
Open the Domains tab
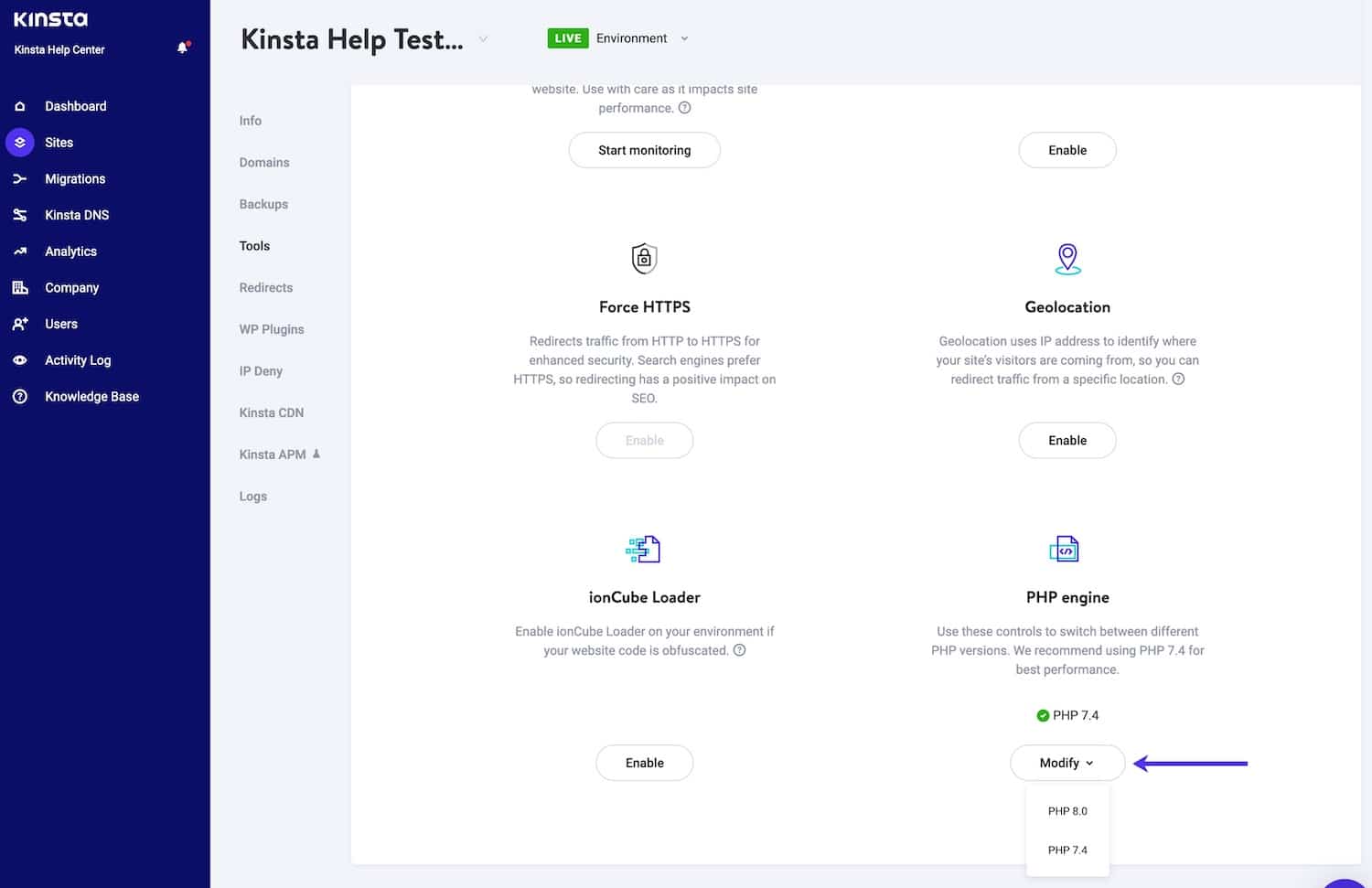tap(264, 163)
